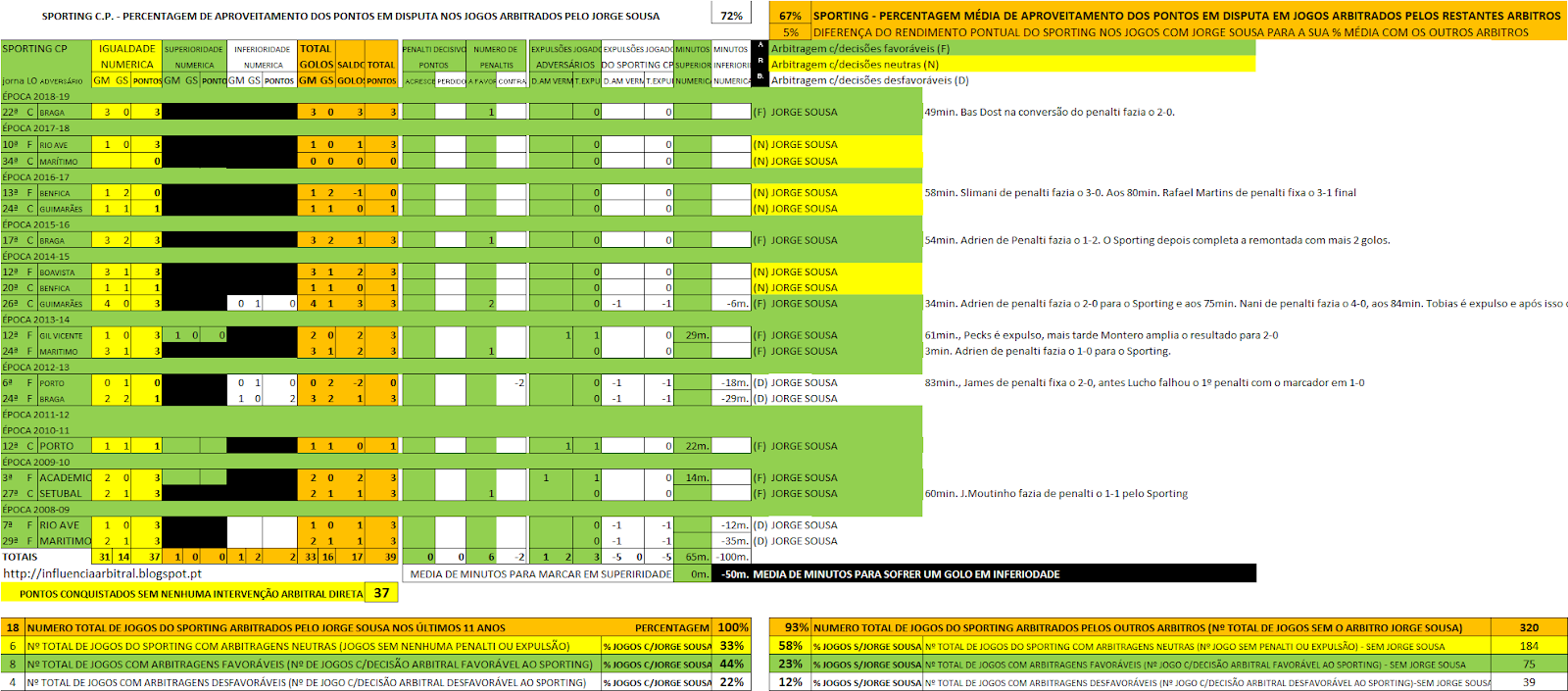The width and height of the screenshot is (1568, 691).
Task: Select the '34min. Adrien de penalti' comment
Action: [1245, 304]
